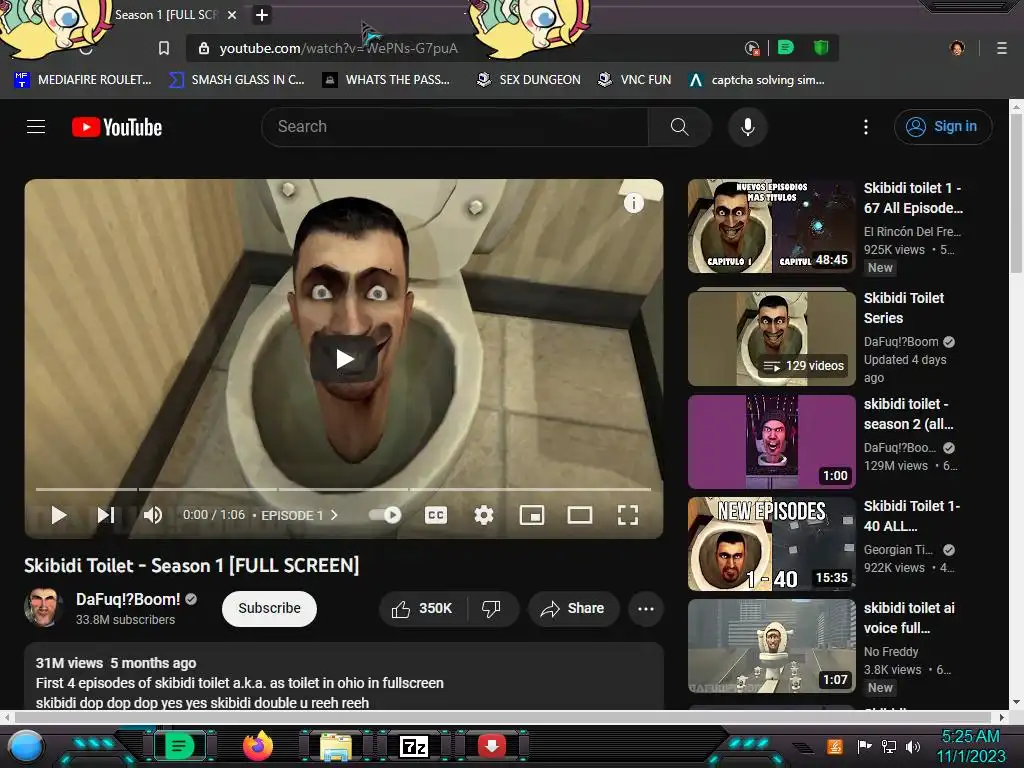Image resolution: width=1024 pixels, height=768 pixels.
Task: Play the video with the center play button
Action: point(344,359)
